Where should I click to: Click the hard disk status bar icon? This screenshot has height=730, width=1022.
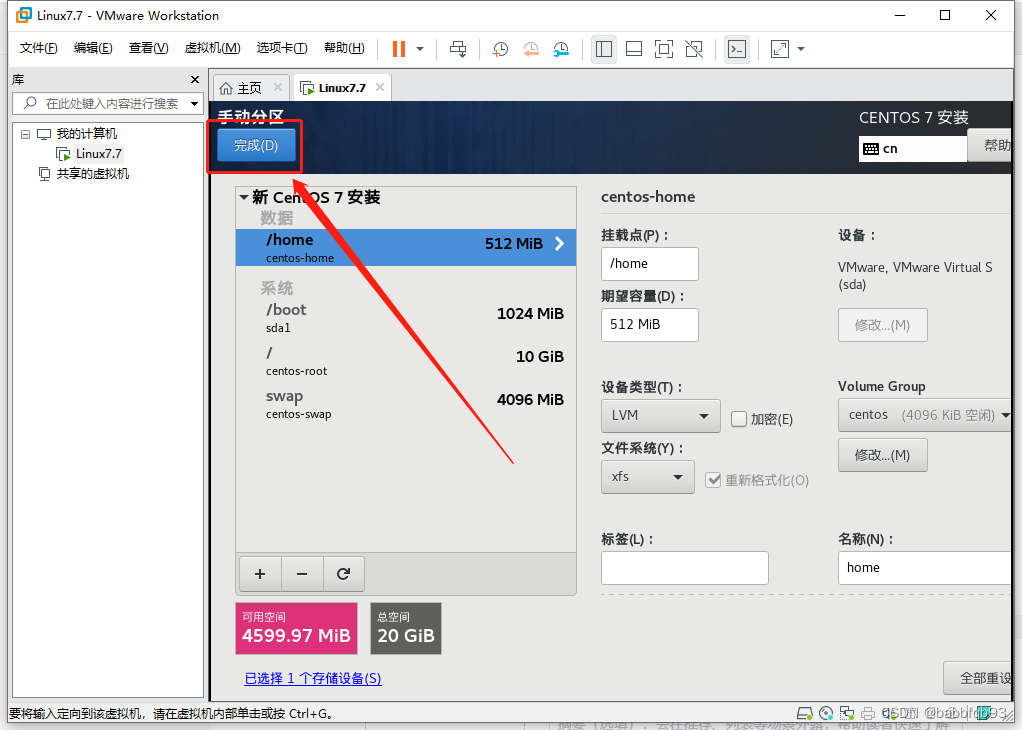coord(805,713)
